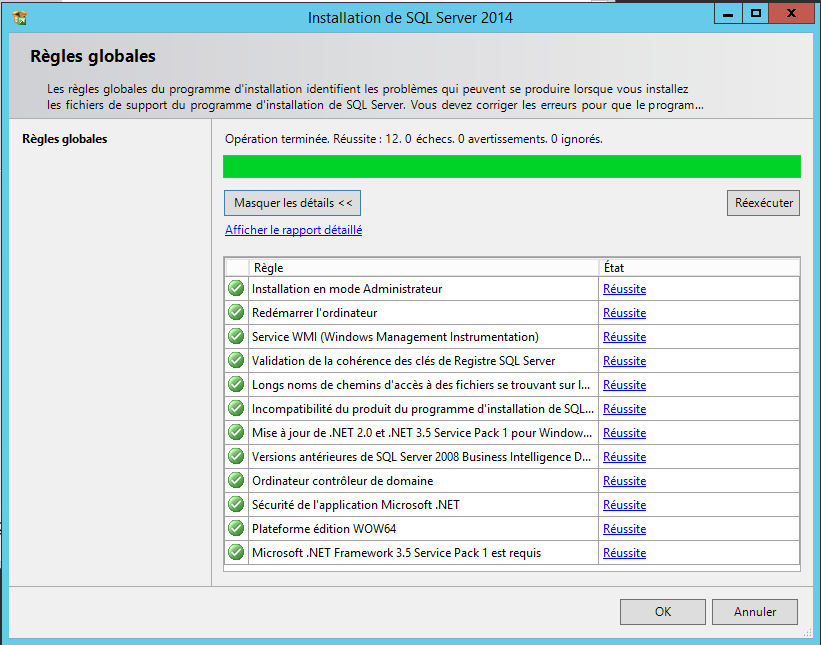This screenshot has width=821, height=645.
Task: Click title bar text Installation de SQL Server 2014
Action: click(x=410, y=18)
